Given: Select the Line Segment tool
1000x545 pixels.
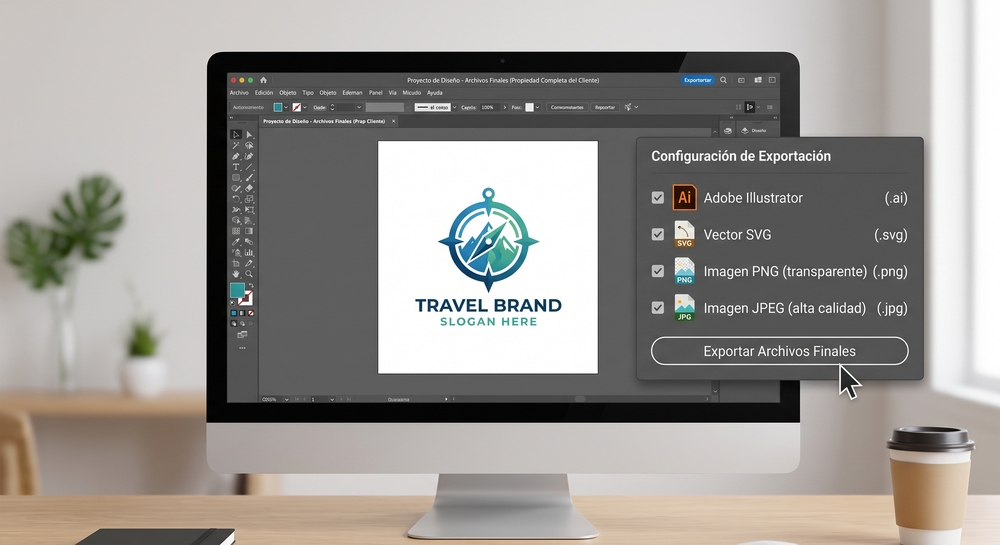Looking at the screenshot, I should (249, 166).
